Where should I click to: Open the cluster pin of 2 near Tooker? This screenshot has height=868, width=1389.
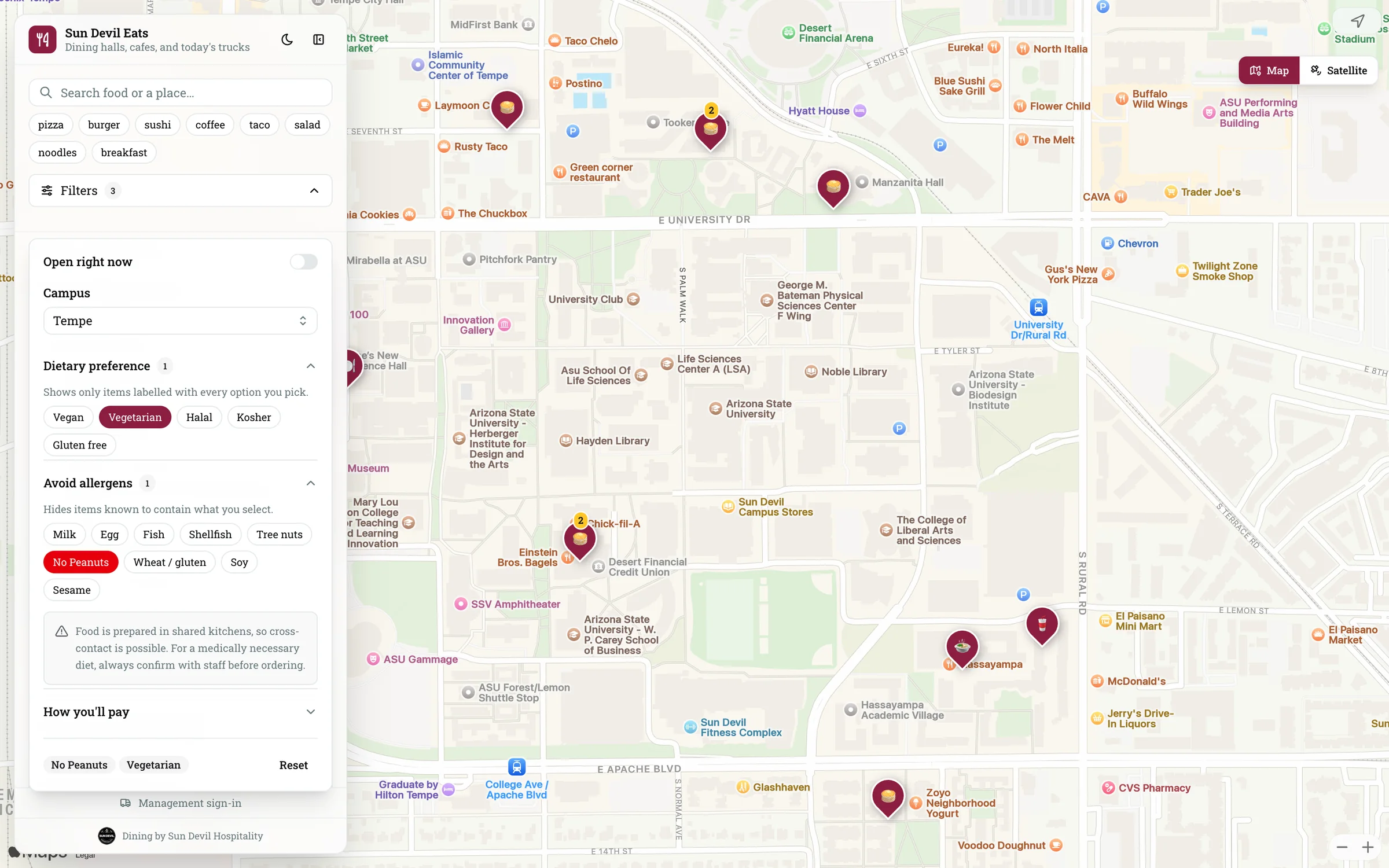coord(710,128)
